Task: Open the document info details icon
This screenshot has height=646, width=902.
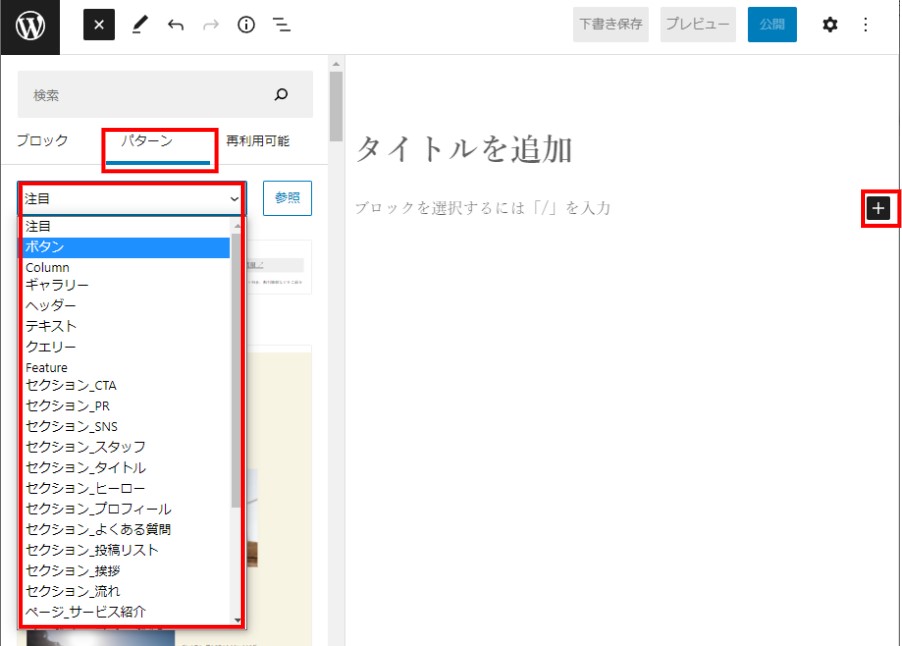Action: tap(246, 25)
